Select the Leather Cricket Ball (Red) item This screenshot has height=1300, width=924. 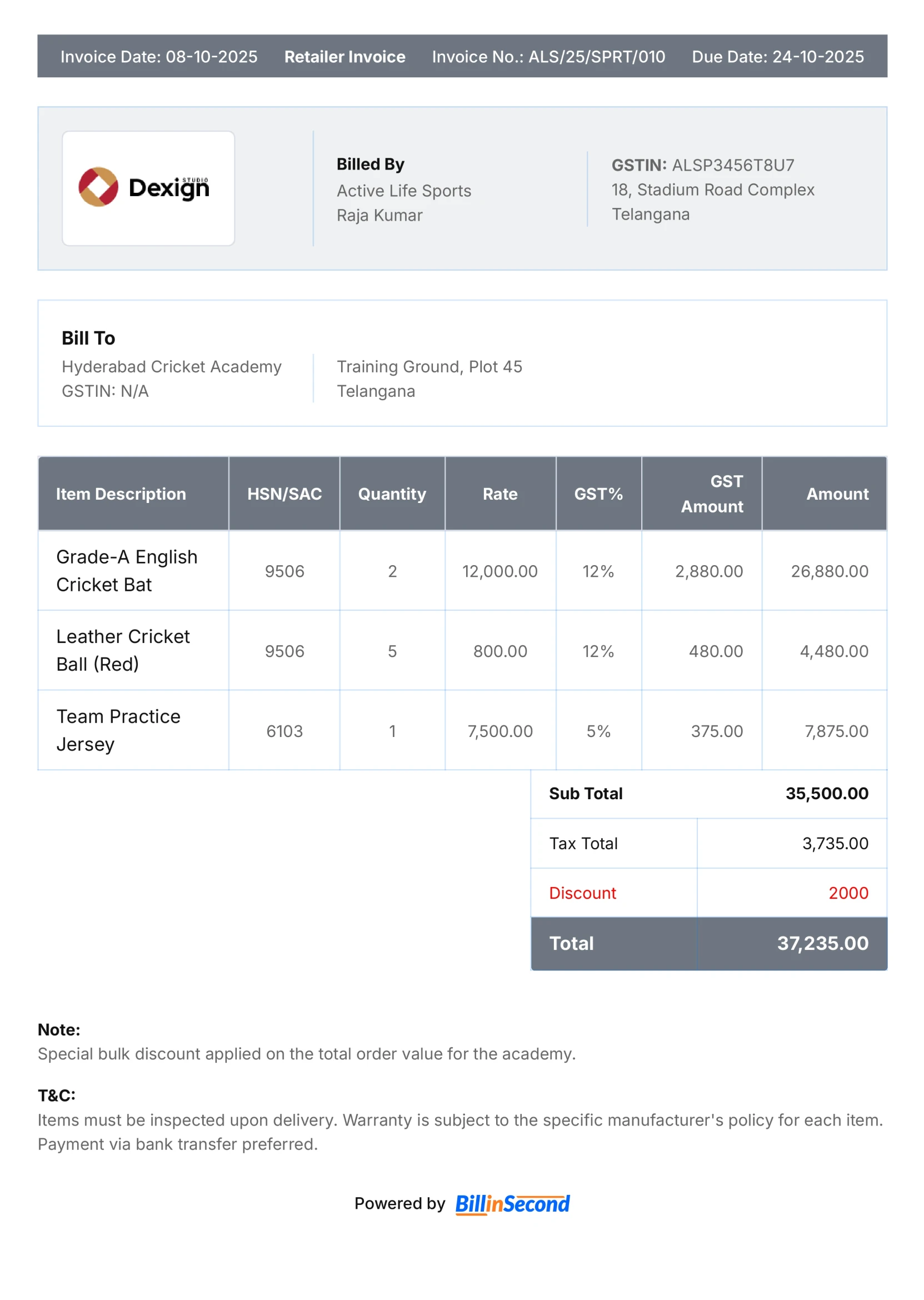122,650
